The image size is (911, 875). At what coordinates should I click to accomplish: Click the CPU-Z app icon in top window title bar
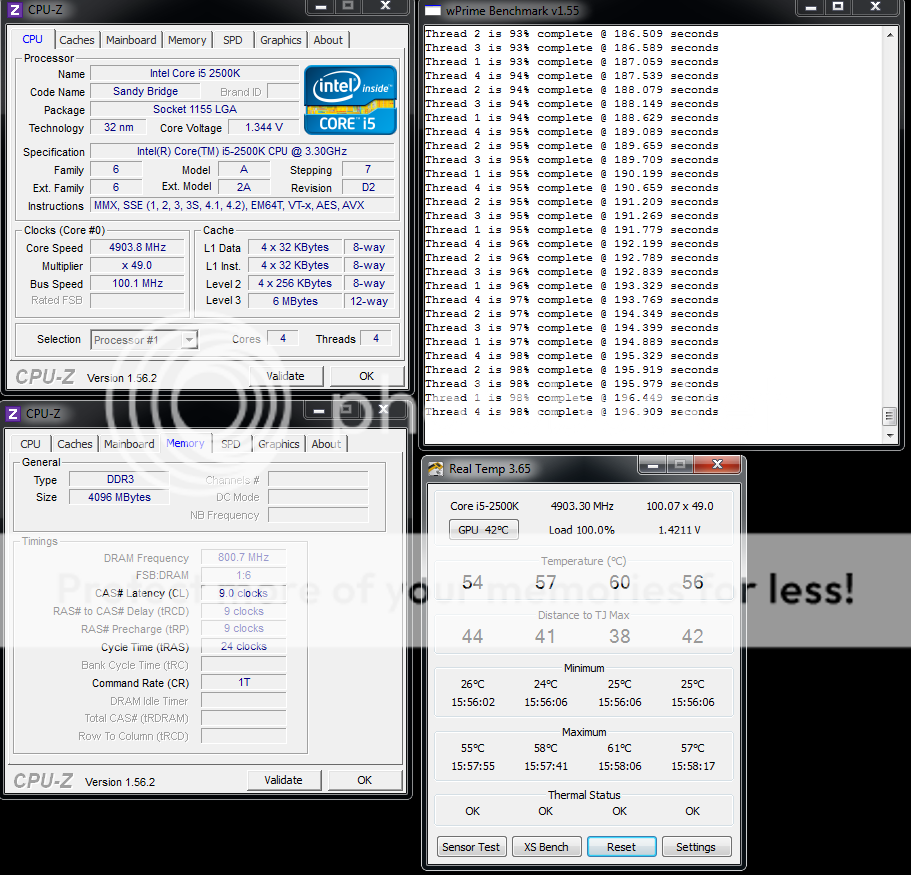click(x=14, y=10)
